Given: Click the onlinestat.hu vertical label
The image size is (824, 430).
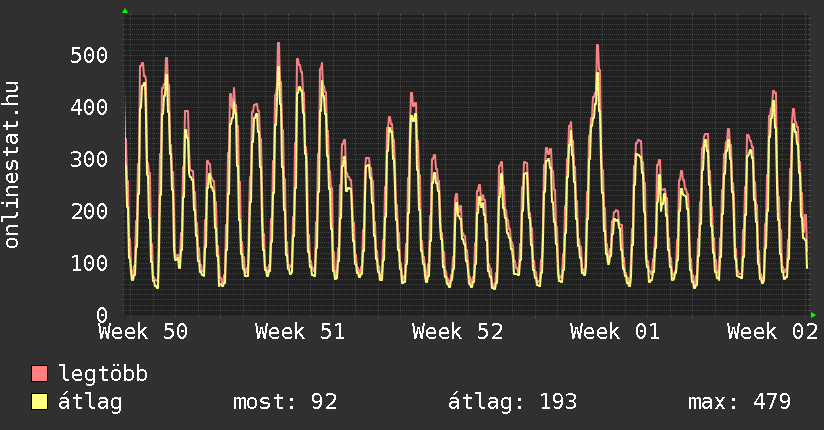Looking at the screenshot, I should [x=13, y=164].
